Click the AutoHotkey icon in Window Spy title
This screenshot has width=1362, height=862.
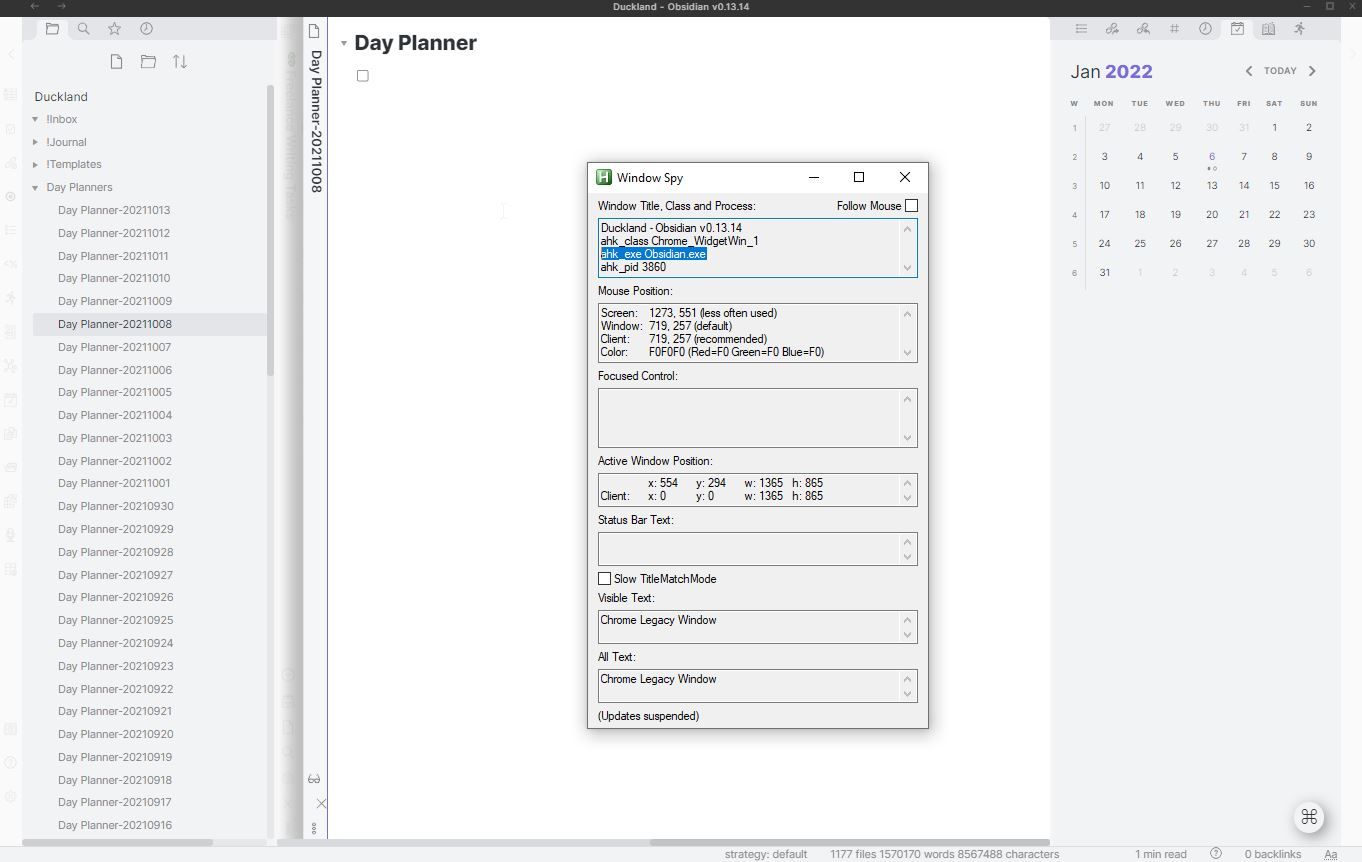tap(603, 177)
